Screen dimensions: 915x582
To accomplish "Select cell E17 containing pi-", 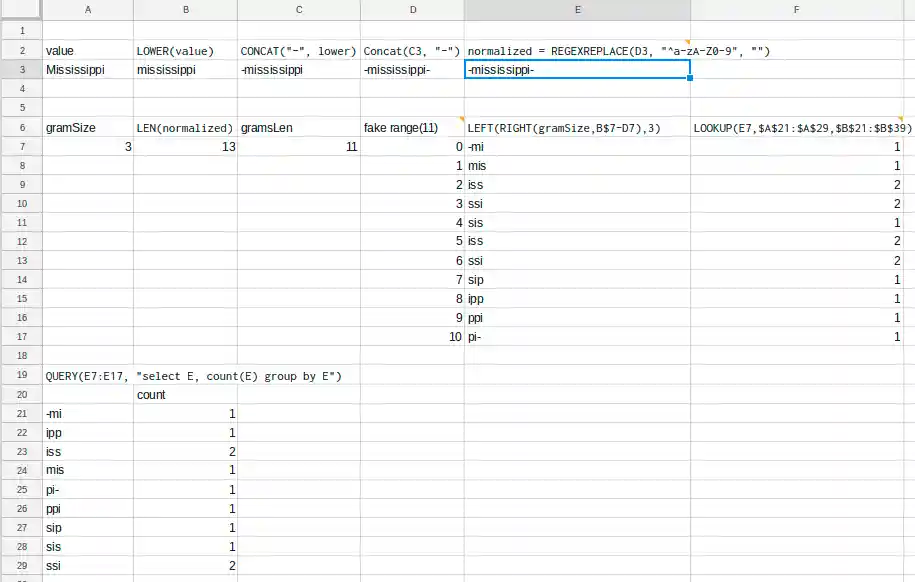I will (x=577, y=337).
